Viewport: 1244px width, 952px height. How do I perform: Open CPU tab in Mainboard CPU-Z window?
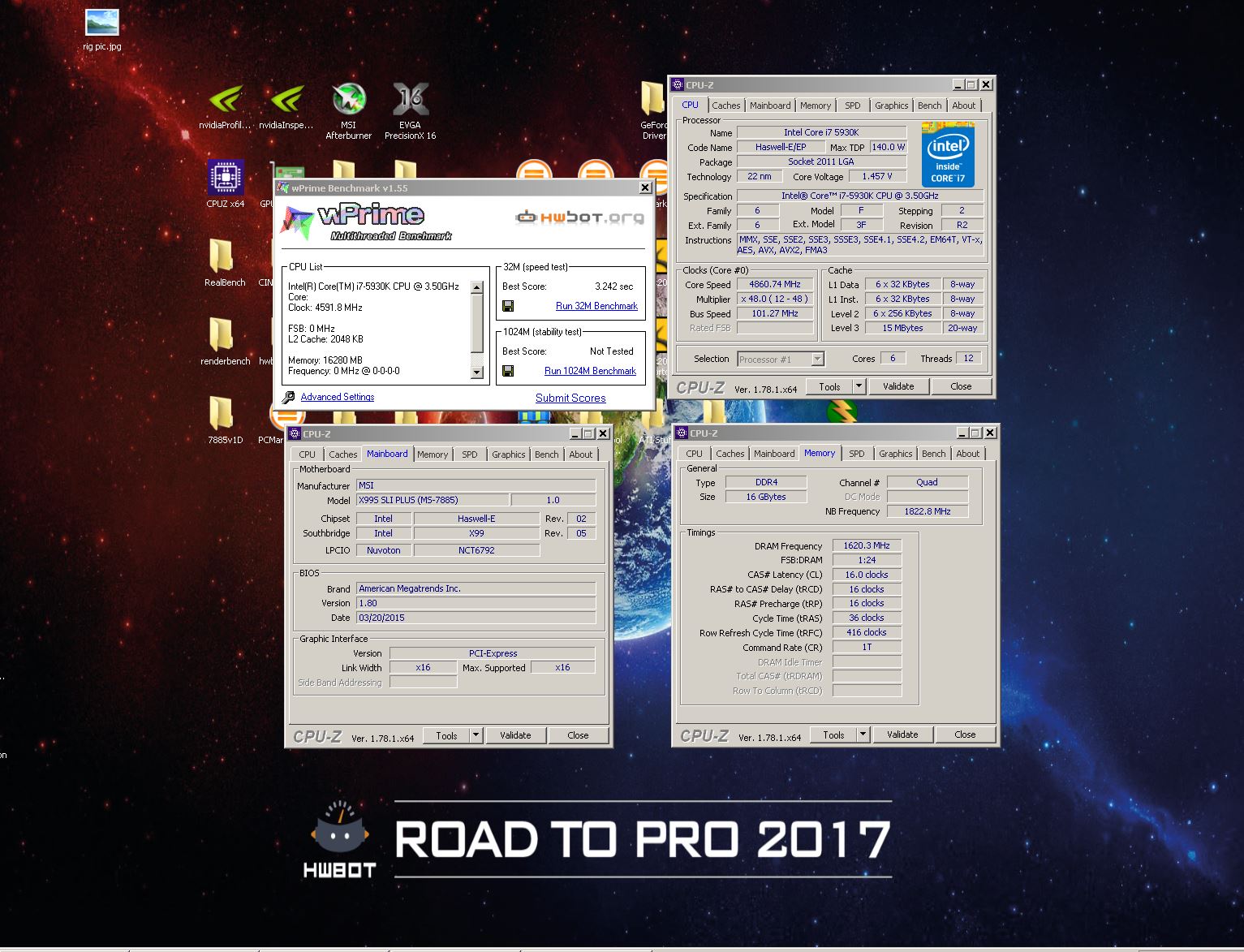pyautogui.click(x=307, y=454)
